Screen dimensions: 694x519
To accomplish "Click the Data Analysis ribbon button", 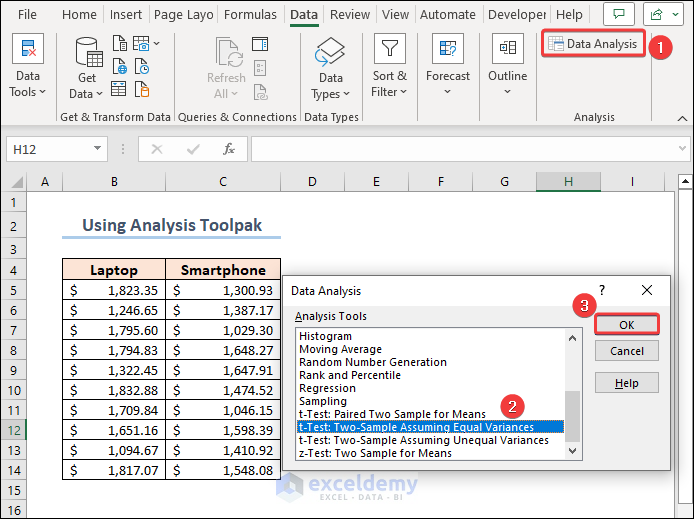I will pyautogui.click(x=593, y=44).
